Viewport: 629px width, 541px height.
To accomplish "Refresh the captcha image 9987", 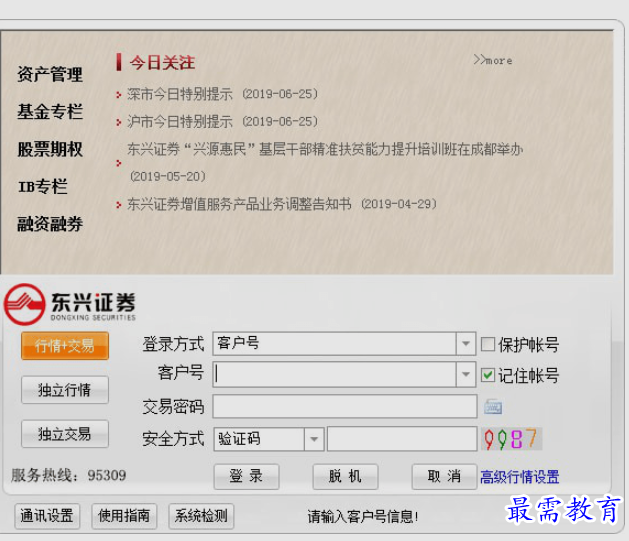I will pos(511,439).
